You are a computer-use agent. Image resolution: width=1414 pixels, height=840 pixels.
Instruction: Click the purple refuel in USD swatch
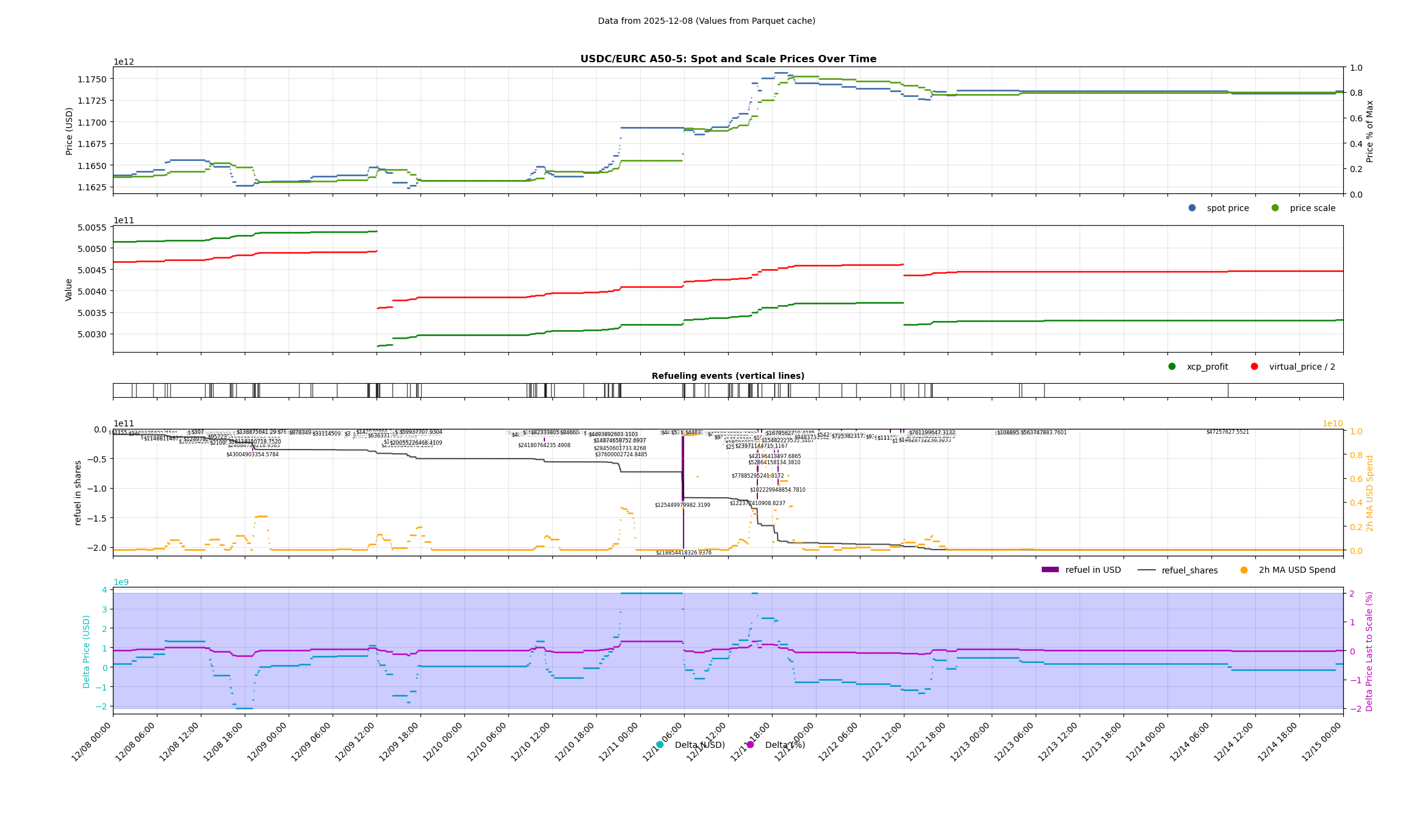(x=1050, y=570)
